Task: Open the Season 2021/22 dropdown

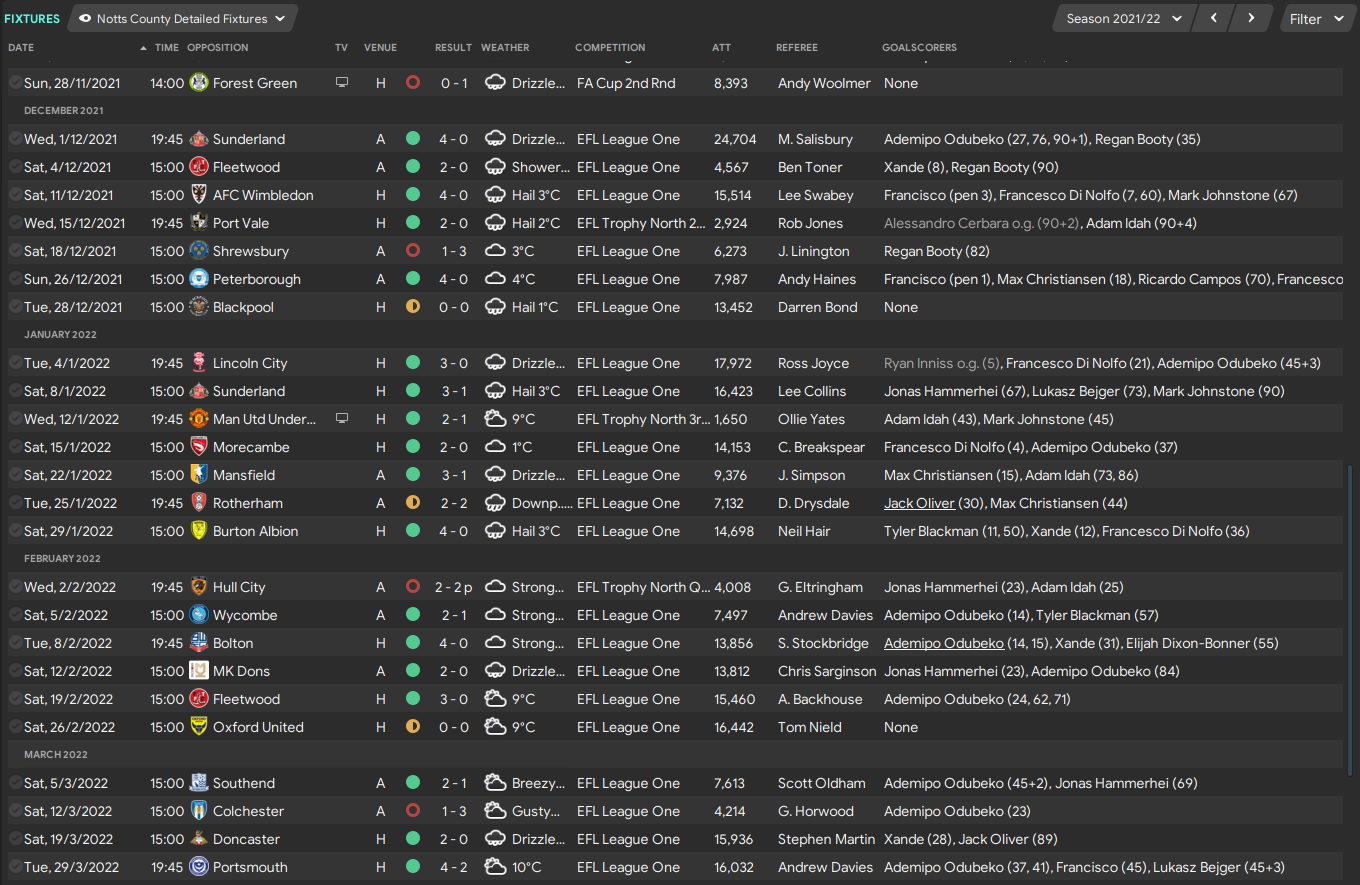Action: coord(1124,19)
